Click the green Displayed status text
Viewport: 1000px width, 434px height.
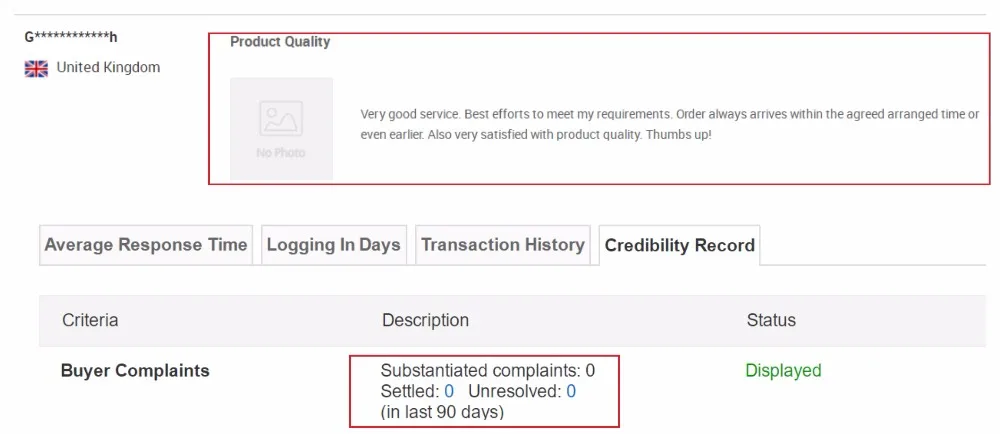pyautogui.click(x=783, y=370)
